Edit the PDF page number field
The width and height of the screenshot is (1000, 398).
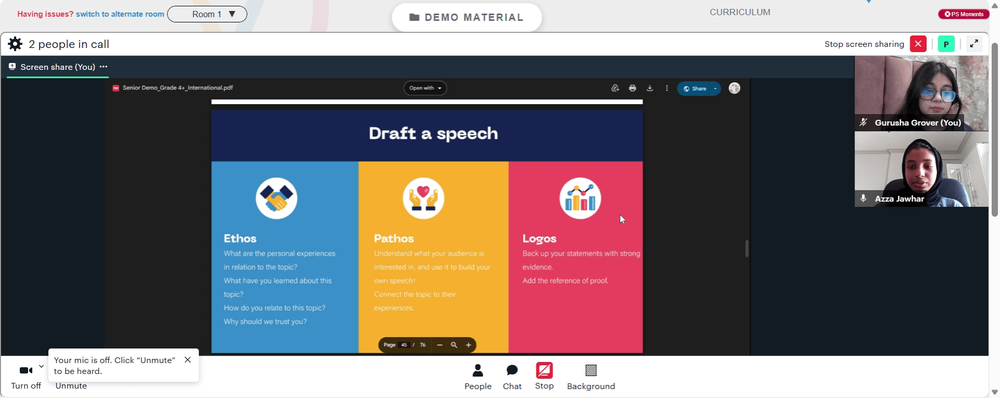[x=404, y=345]
